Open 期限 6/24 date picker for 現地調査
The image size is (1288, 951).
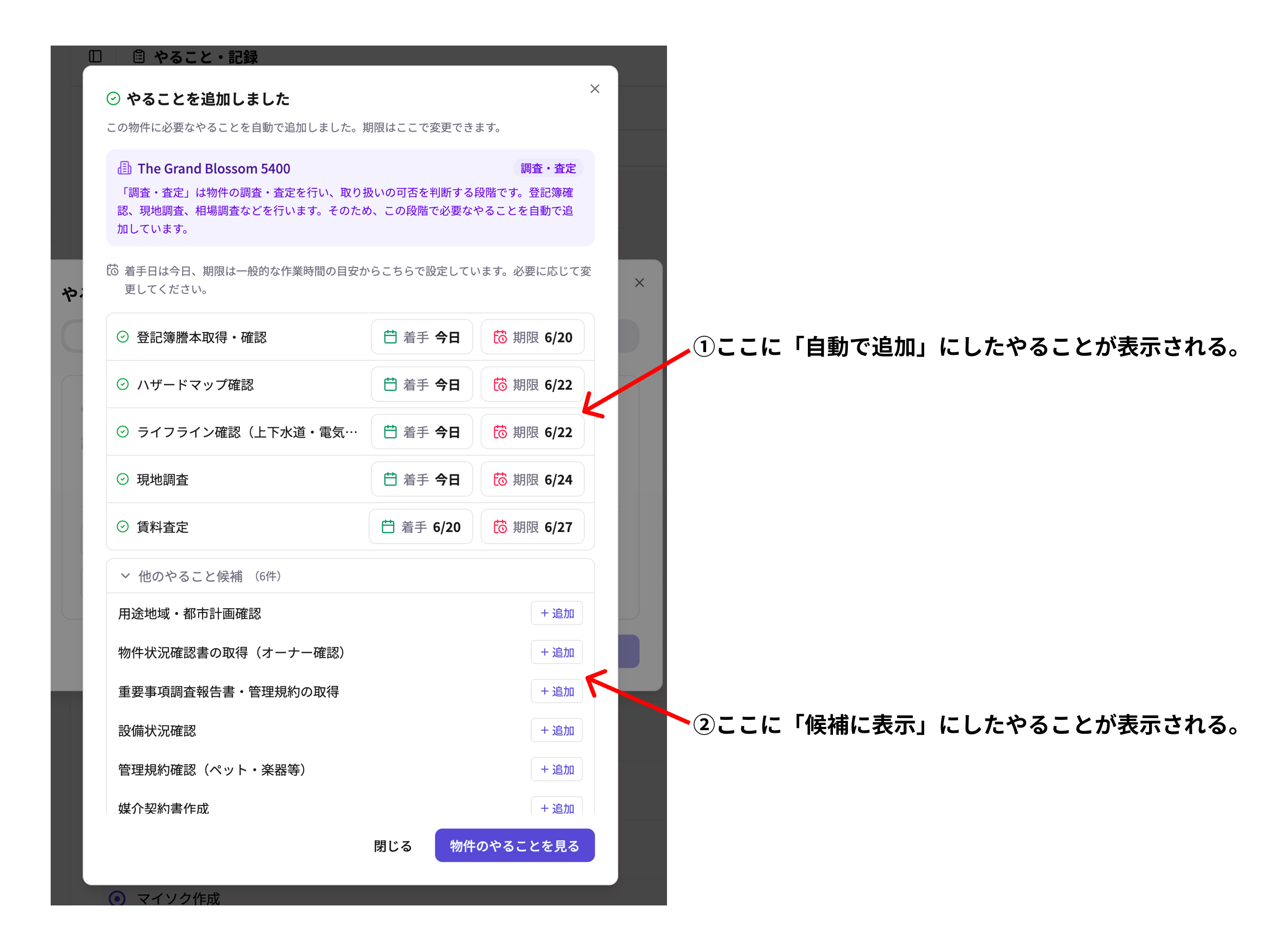tap(532, 479)
